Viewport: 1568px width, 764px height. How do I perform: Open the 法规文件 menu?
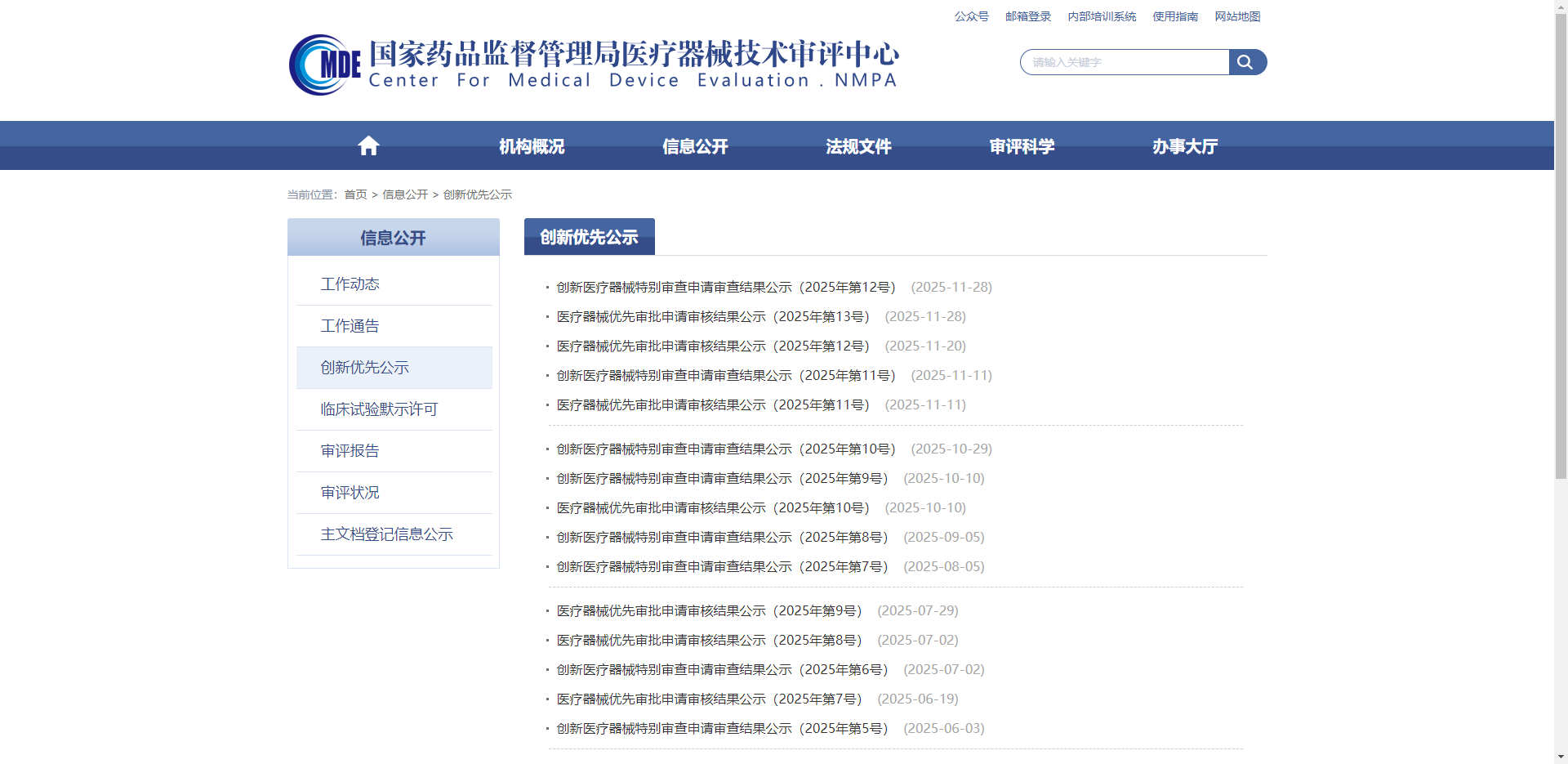(x=858, y=146)
